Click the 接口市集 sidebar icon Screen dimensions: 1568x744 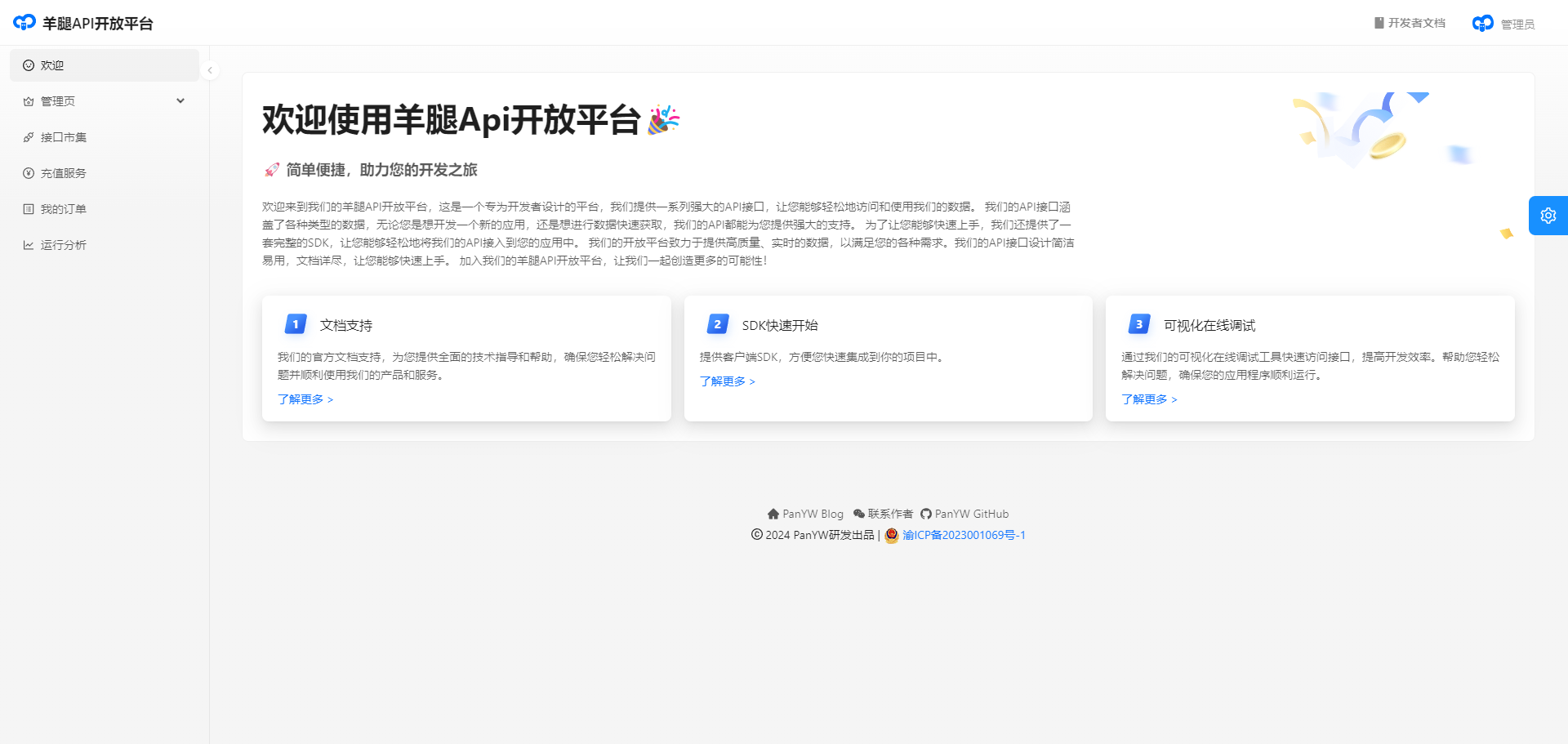pyautogui.click(x=29, y=137)
